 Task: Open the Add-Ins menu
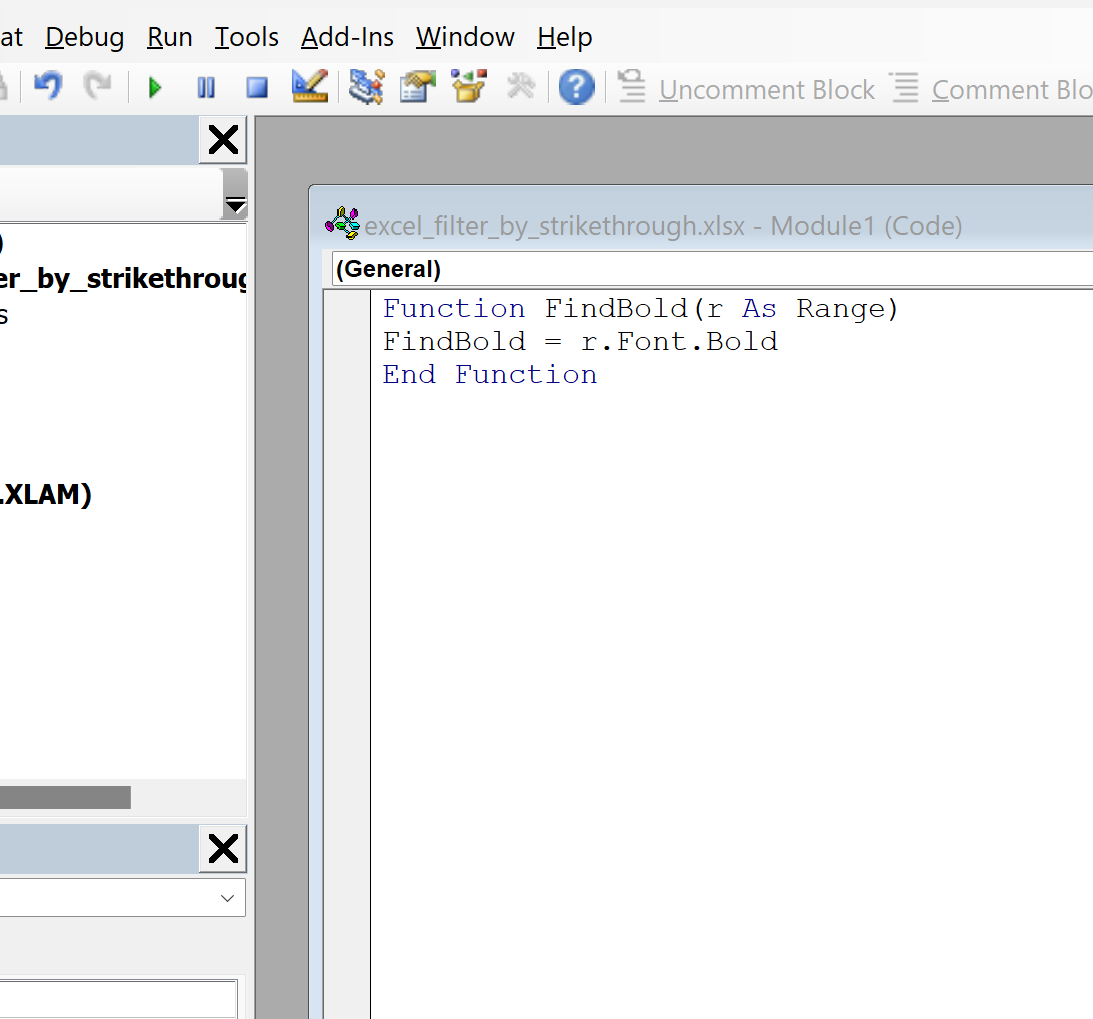tap(347, 37)
